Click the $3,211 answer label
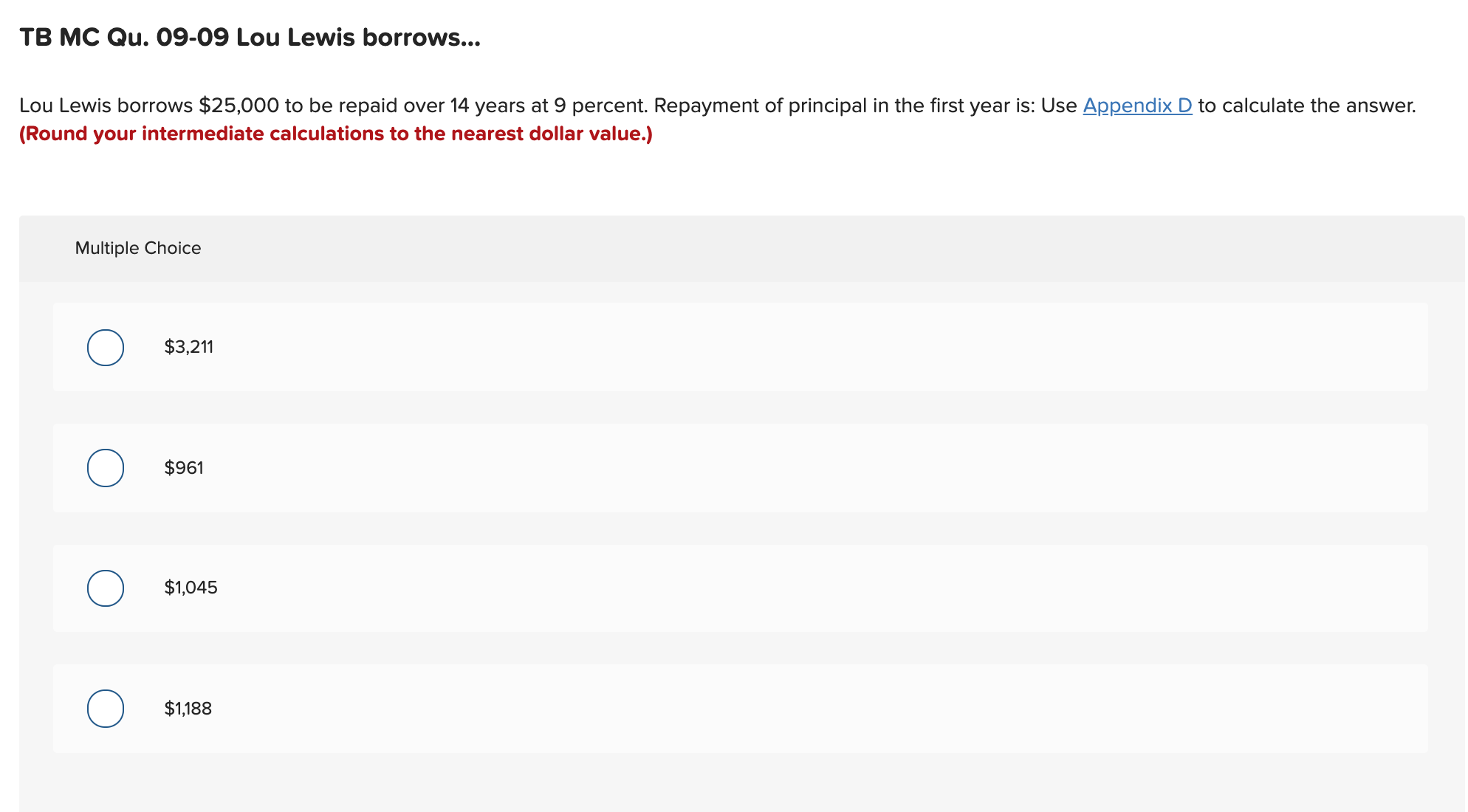1468x812 pixels. (x=188, y=346)
